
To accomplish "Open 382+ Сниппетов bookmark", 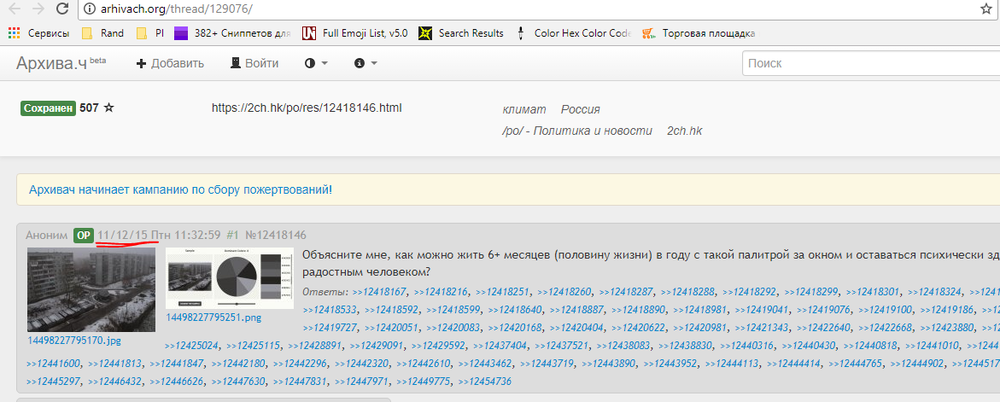I will (x=233, y=33).
